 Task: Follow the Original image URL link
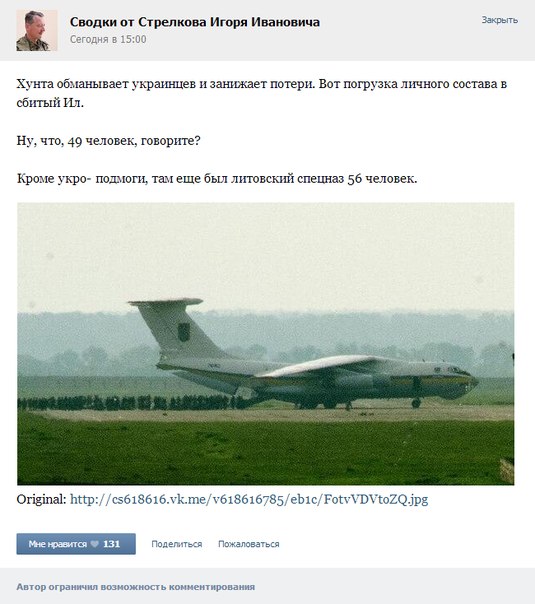pos(249,499)
